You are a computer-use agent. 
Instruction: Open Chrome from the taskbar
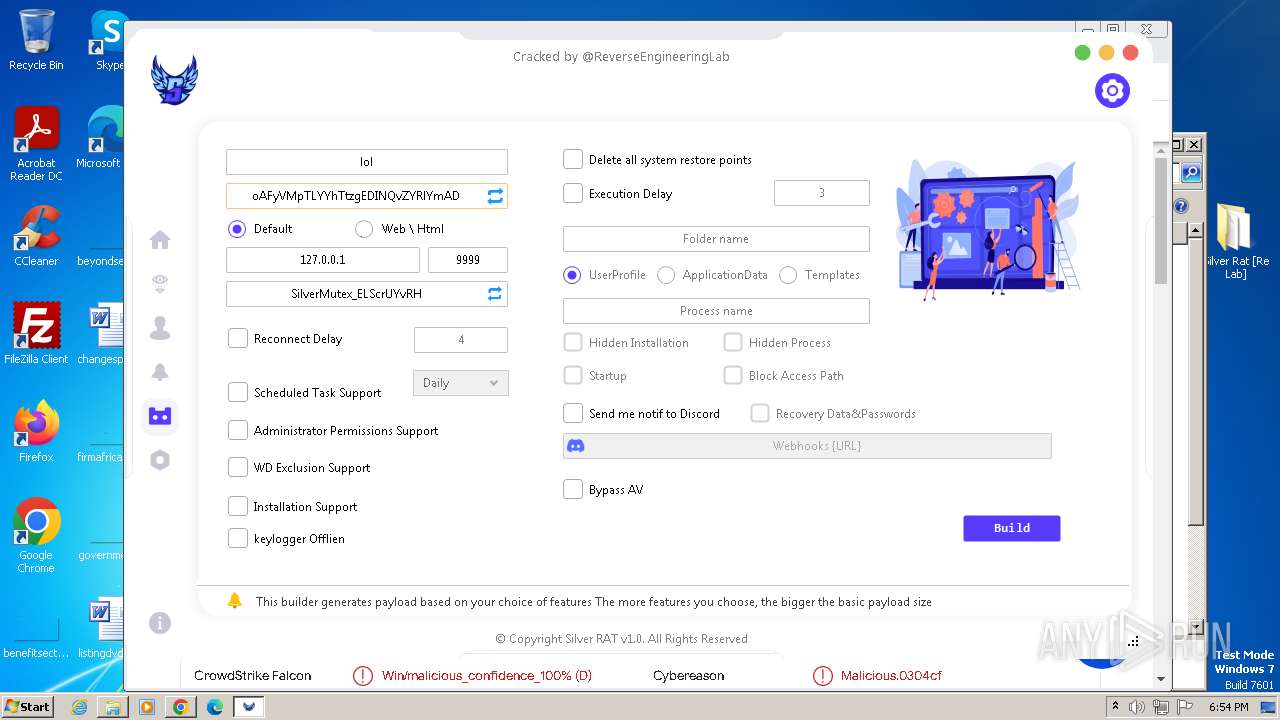pyautogui.click(x=180, y=707)
